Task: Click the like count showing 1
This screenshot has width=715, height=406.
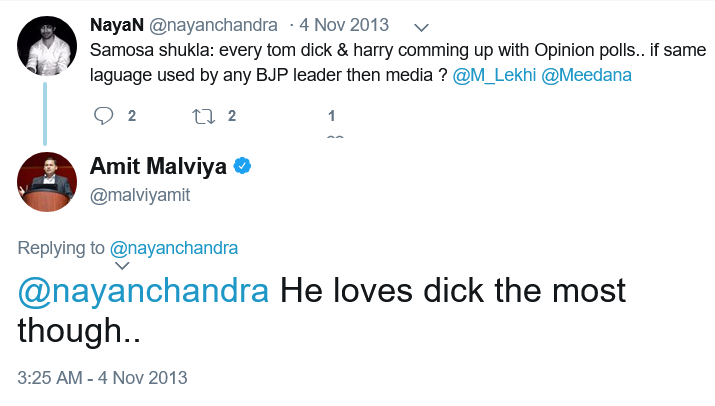Action: click(x=332, y=116)
